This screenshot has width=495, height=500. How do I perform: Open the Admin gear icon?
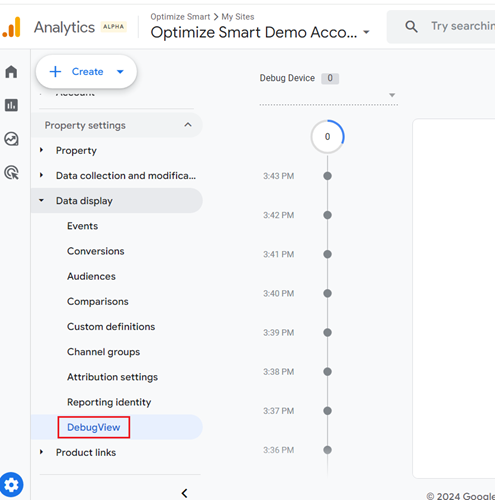[11, 485]
